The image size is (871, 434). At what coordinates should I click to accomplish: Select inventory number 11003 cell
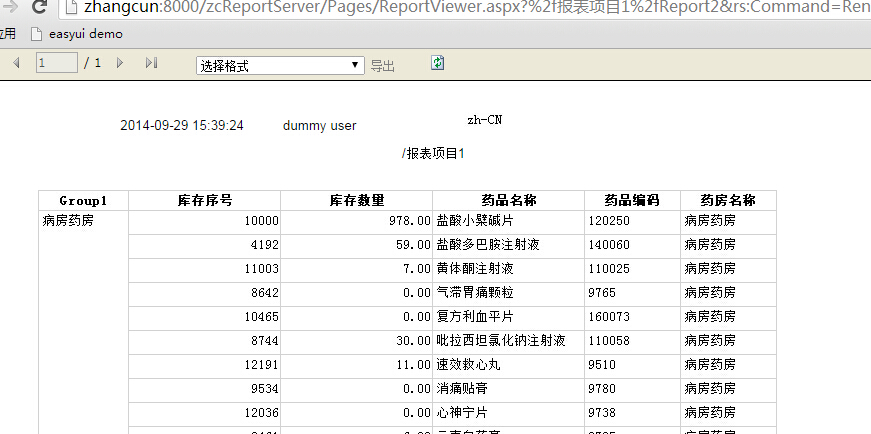pyautogui.click(x=204, y=269)
